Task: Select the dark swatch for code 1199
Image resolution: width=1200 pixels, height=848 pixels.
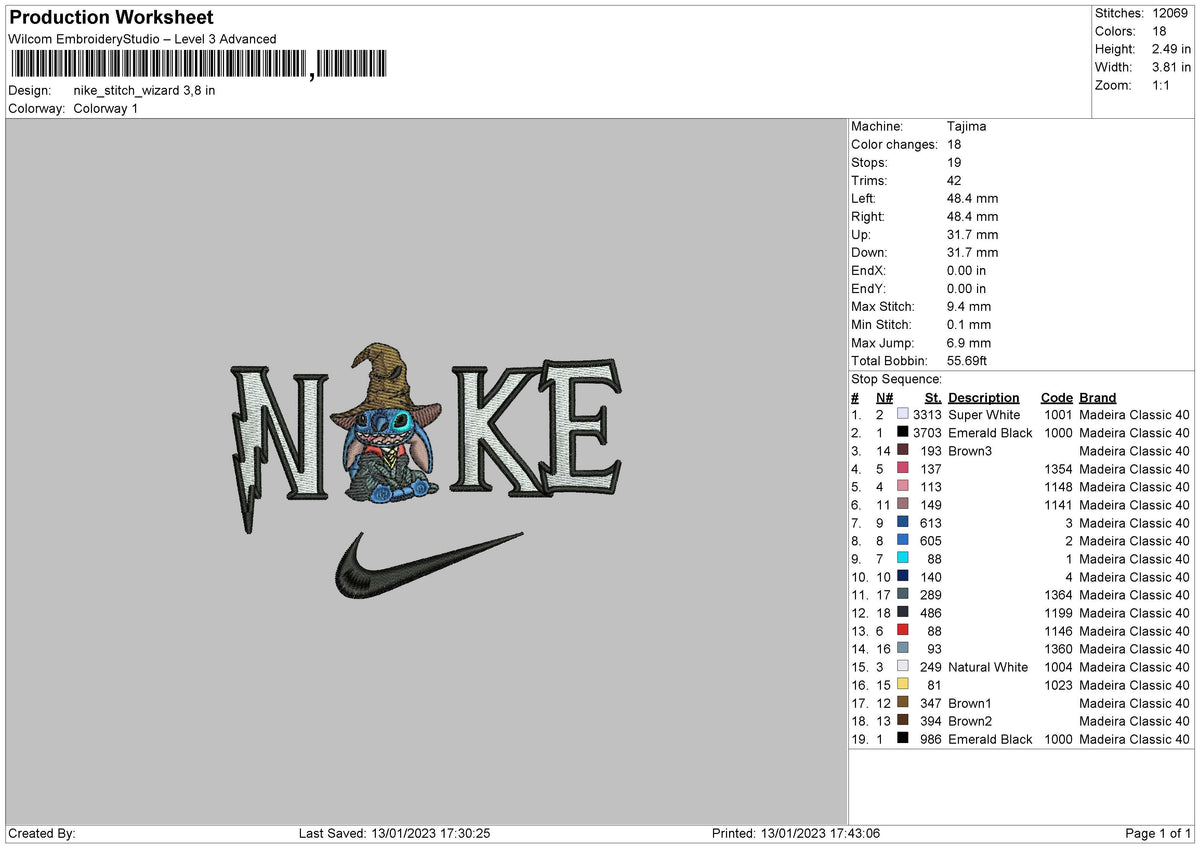Action: (903, 612)
